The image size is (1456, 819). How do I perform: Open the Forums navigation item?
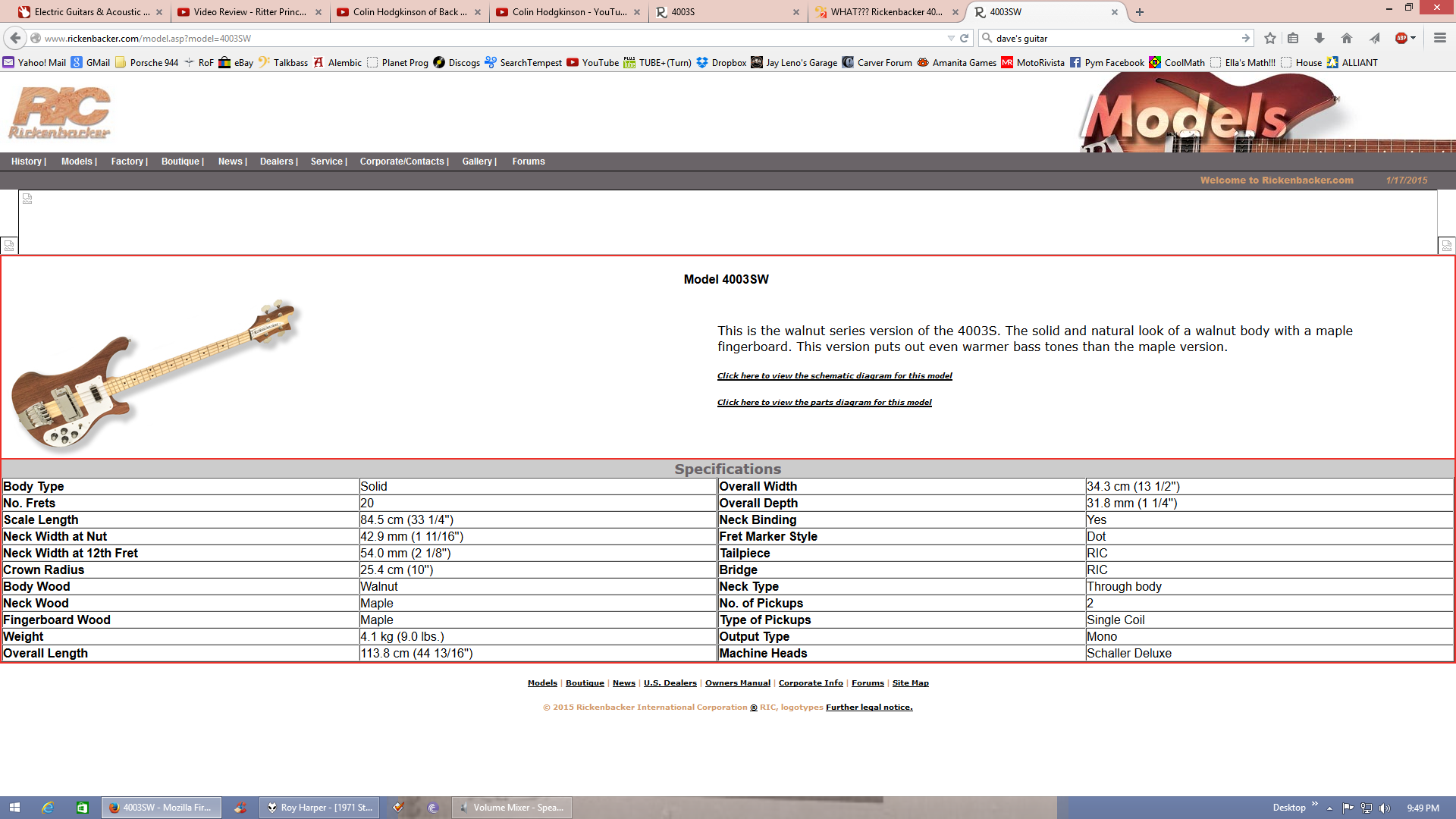click(529, 162)
